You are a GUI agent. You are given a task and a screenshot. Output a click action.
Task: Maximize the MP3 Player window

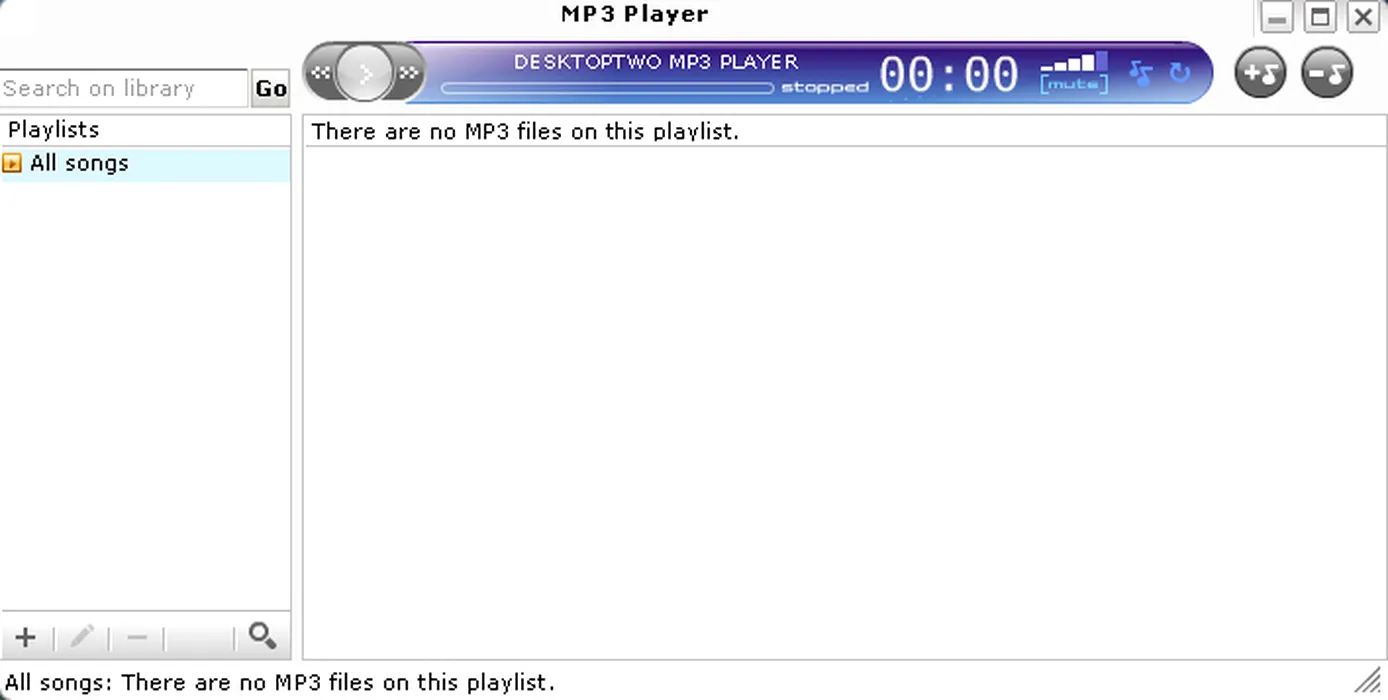click(1321, 17)
